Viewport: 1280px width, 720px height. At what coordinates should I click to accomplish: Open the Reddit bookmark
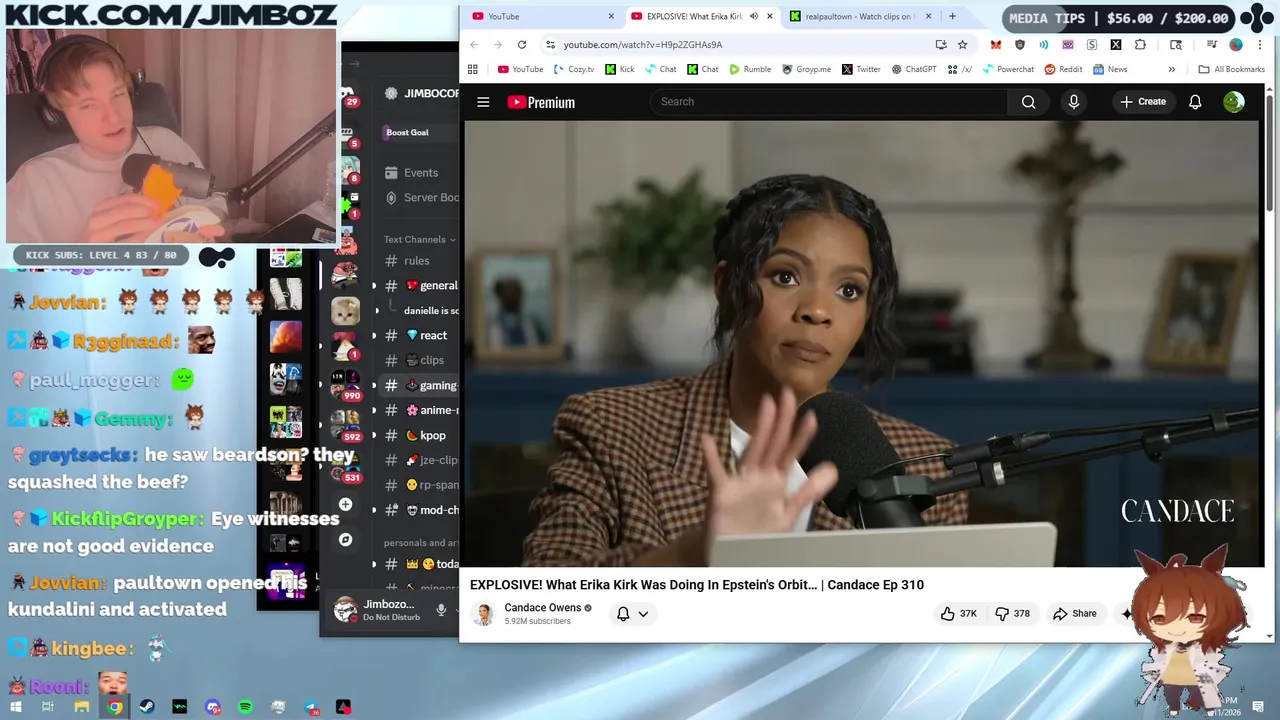[x=1064, y=70]
